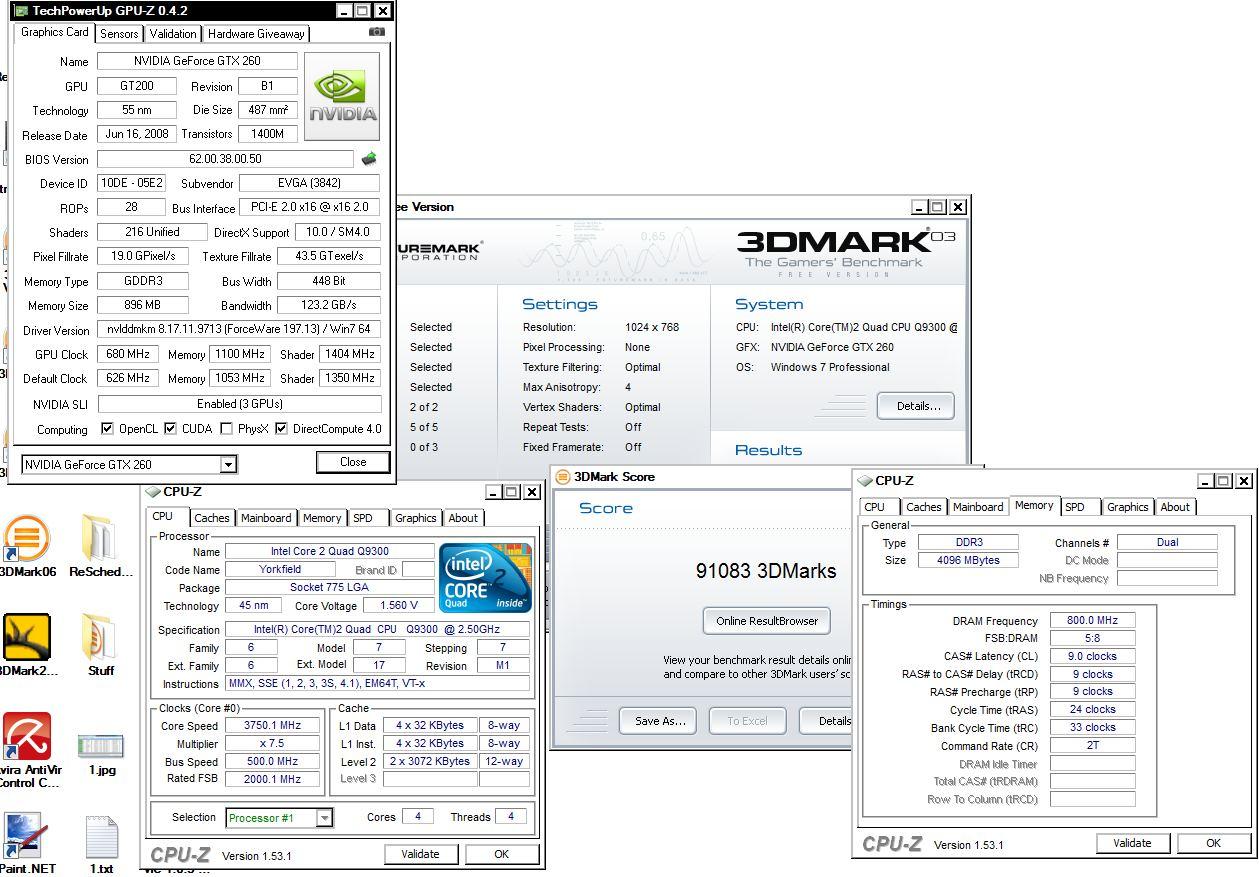Open Mainboard tab in the CPU-Z window showing the CPU tab
This screenshot has height=877, width=1259.
pyautogui.click(x=265, y=518)
